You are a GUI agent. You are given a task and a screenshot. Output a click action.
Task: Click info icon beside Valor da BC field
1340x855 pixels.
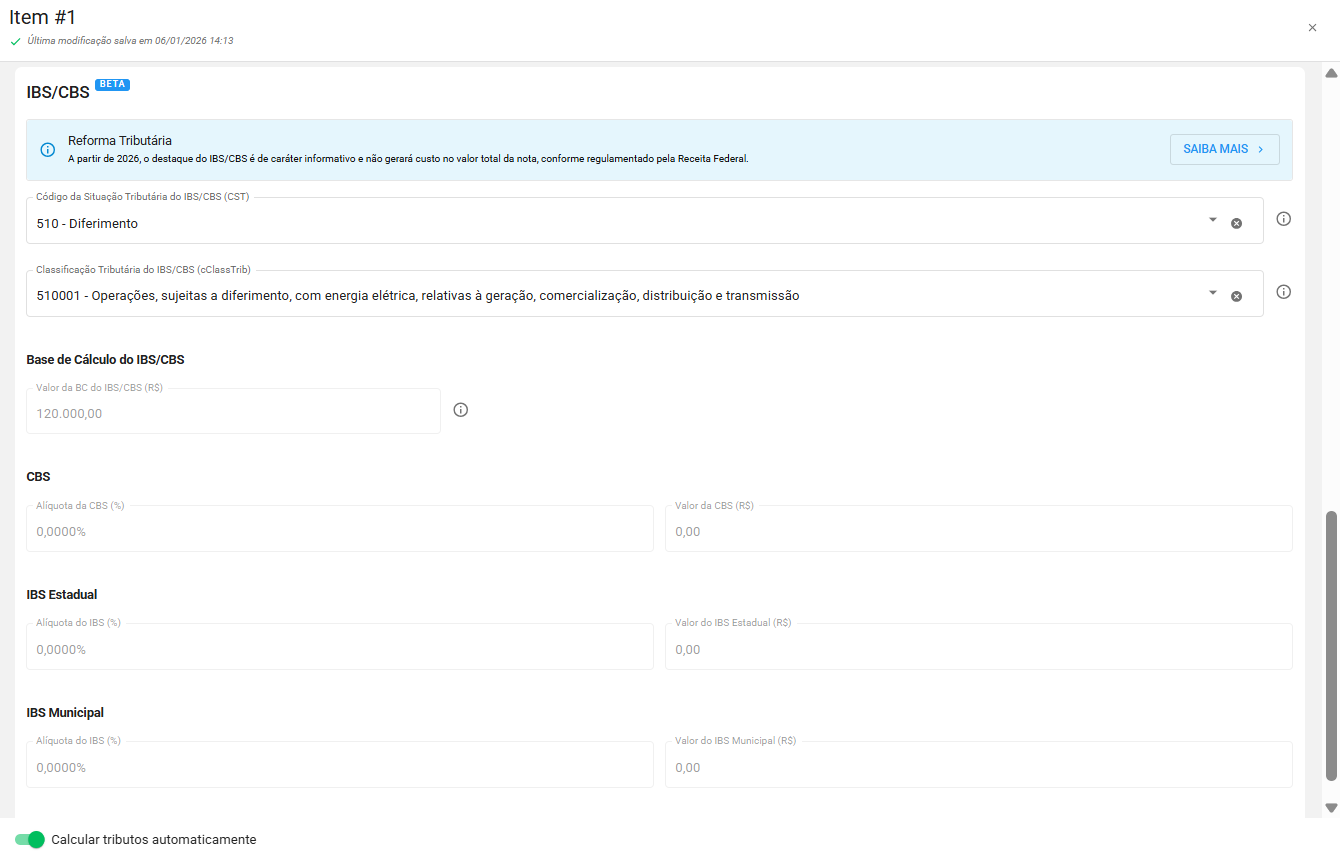click(x=461, y=410)
